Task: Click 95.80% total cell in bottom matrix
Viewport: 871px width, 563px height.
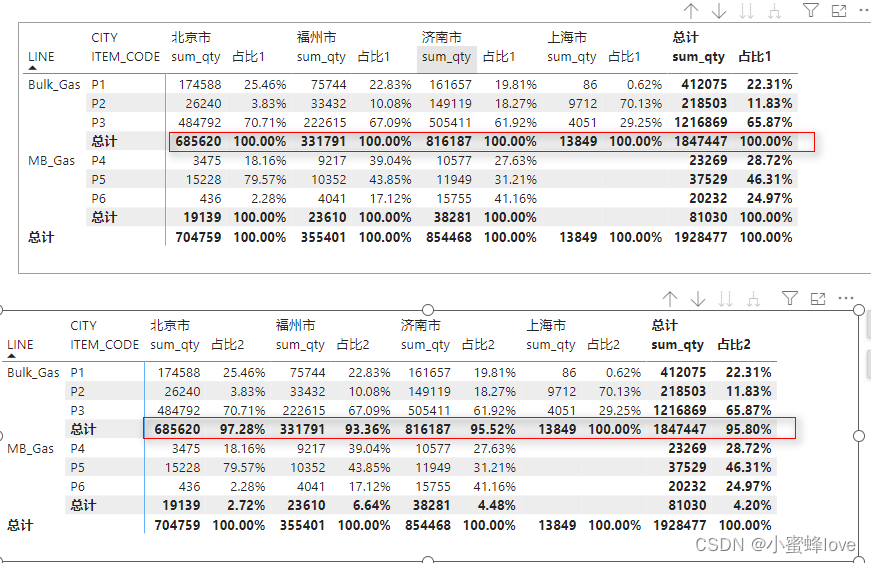Action: click(748, 429)
